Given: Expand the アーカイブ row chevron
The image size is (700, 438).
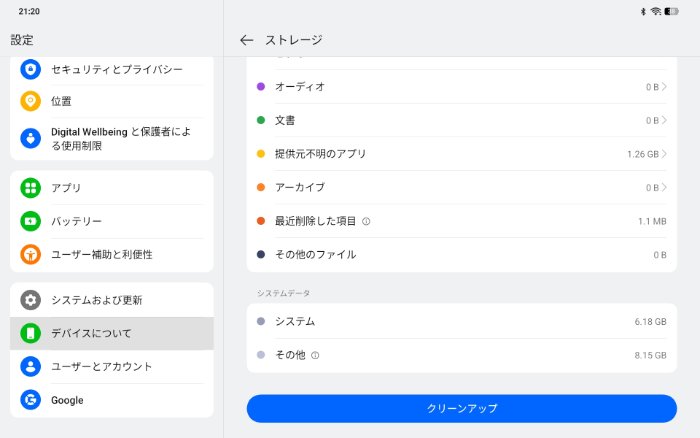Looking at the screenshot, I should pyautogui.click(x=664, y=187).
